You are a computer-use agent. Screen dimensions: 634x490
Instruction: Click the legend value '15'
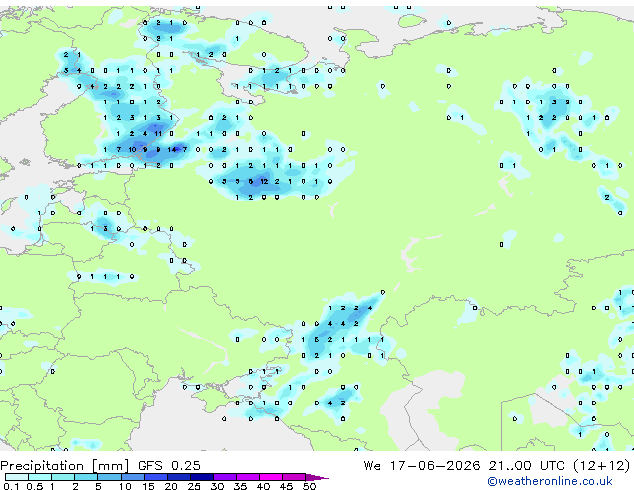point(148,486)
